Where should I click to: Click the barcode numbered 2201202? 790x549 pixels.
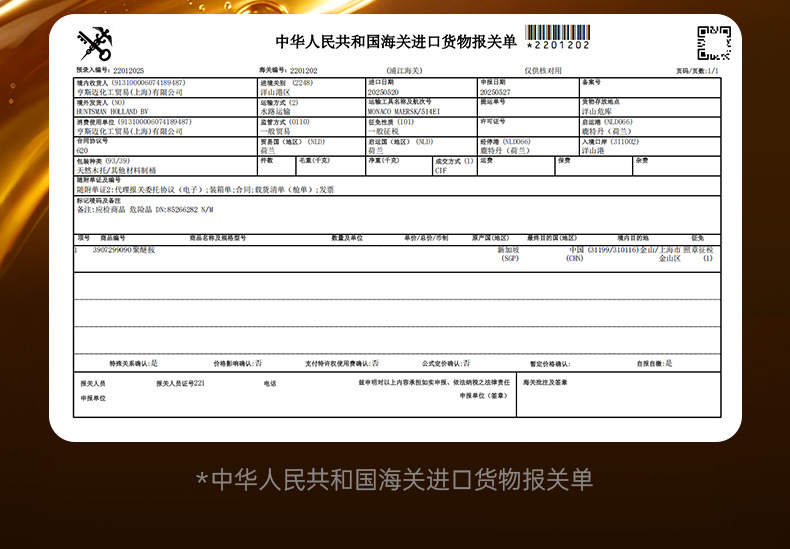point(557,37)
